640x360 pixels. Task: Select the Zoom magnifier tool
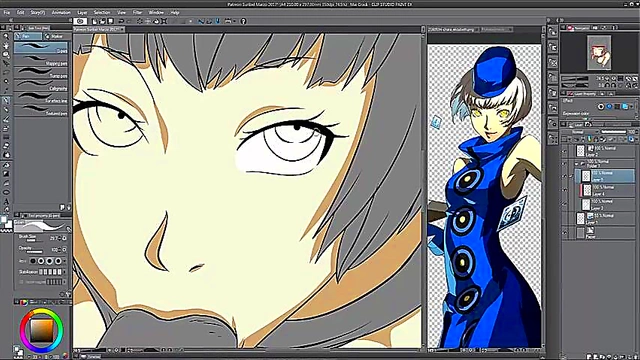coord(6,36)
